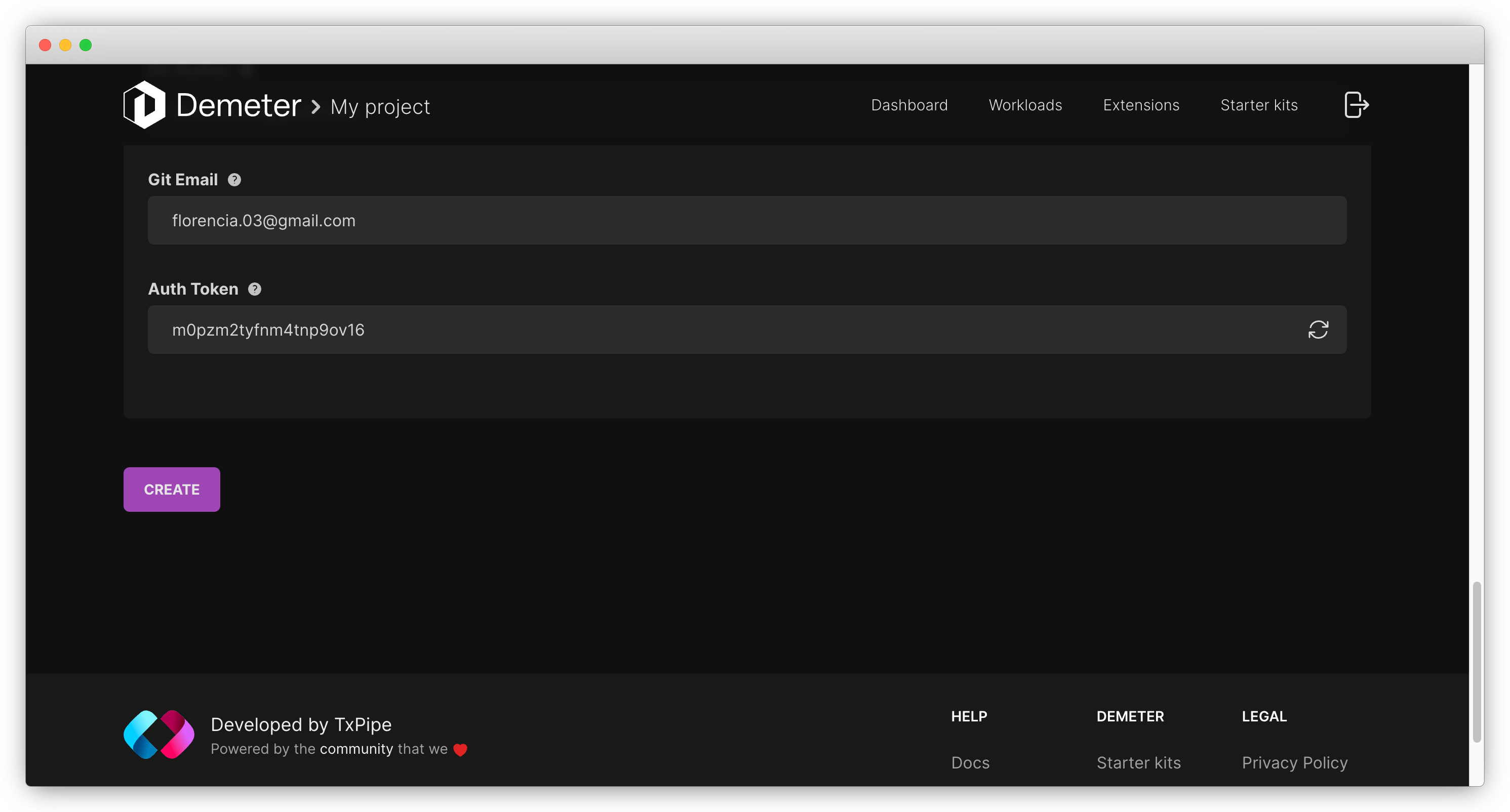
Task: Click the 'Developed by TxPipe' text
Action: 301,724
